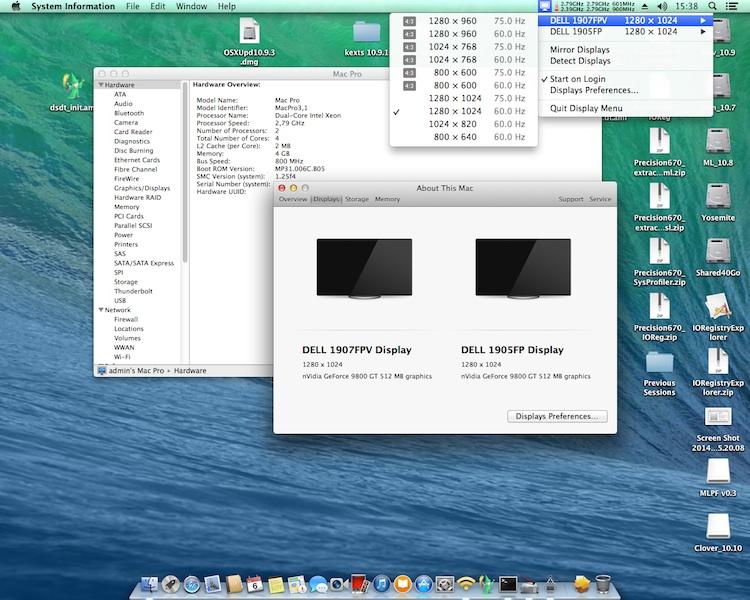Open the DELL 1907FPV submenu arrow
This screenshot has width=750, height=600.
coord(703,21)
